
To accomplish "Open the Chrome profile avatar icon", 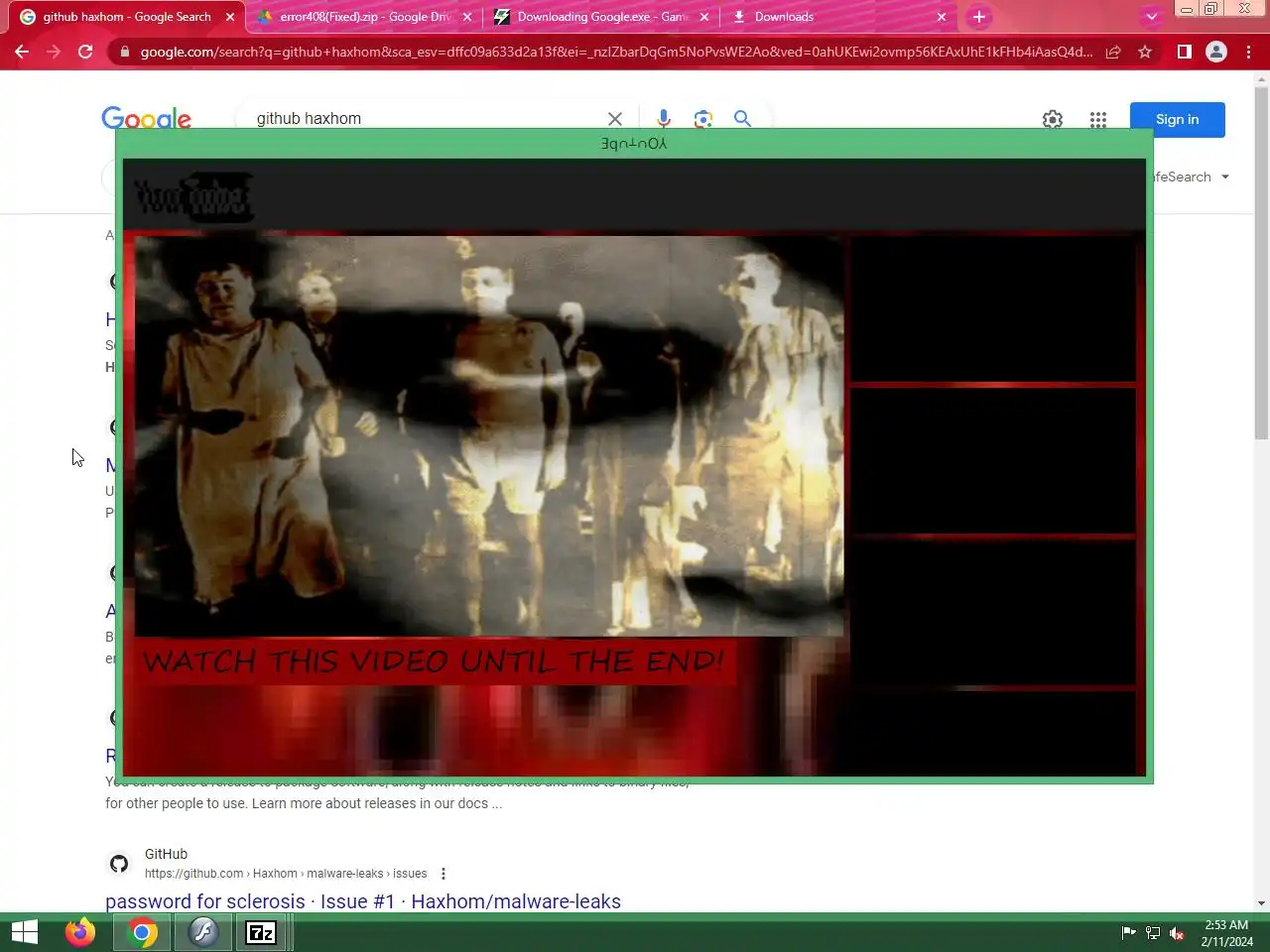I will [1216, 52].
